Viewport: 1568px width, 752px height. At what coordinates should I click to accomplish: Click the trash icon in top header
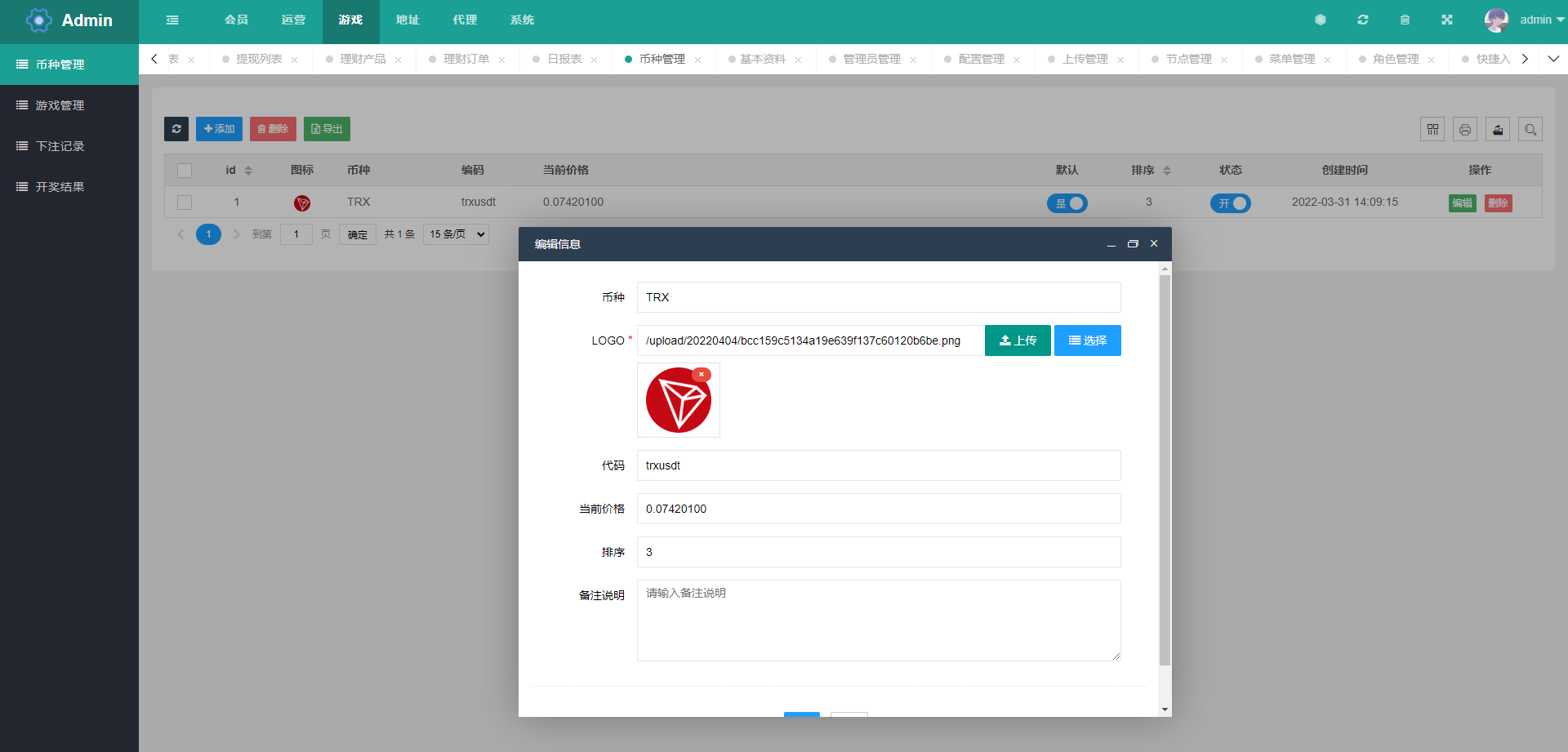pos(1405,20)
